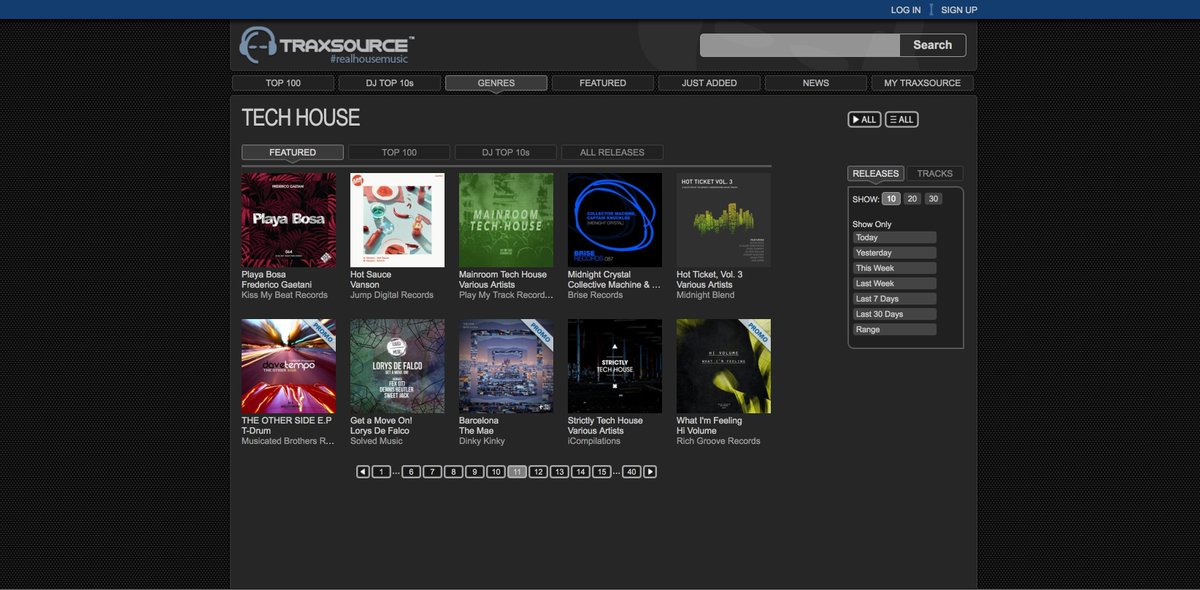Open FEATURED in main navigation bar

click(x=603, y=83)
